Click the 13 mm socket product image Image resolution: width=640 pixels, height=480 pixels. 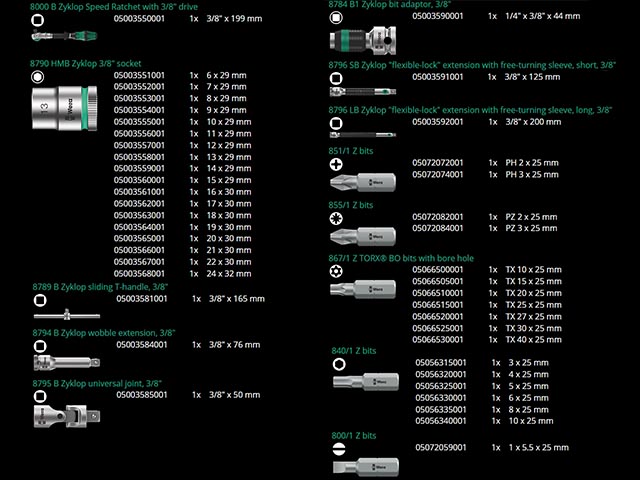tap(64, 108)
